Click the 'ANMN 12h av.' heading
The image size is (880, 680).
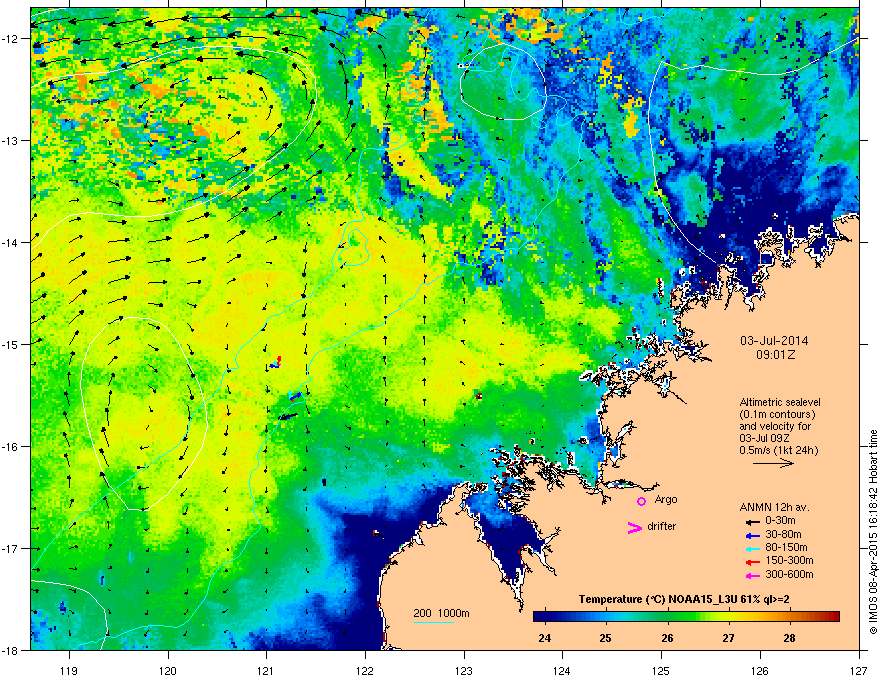[774, 507]
